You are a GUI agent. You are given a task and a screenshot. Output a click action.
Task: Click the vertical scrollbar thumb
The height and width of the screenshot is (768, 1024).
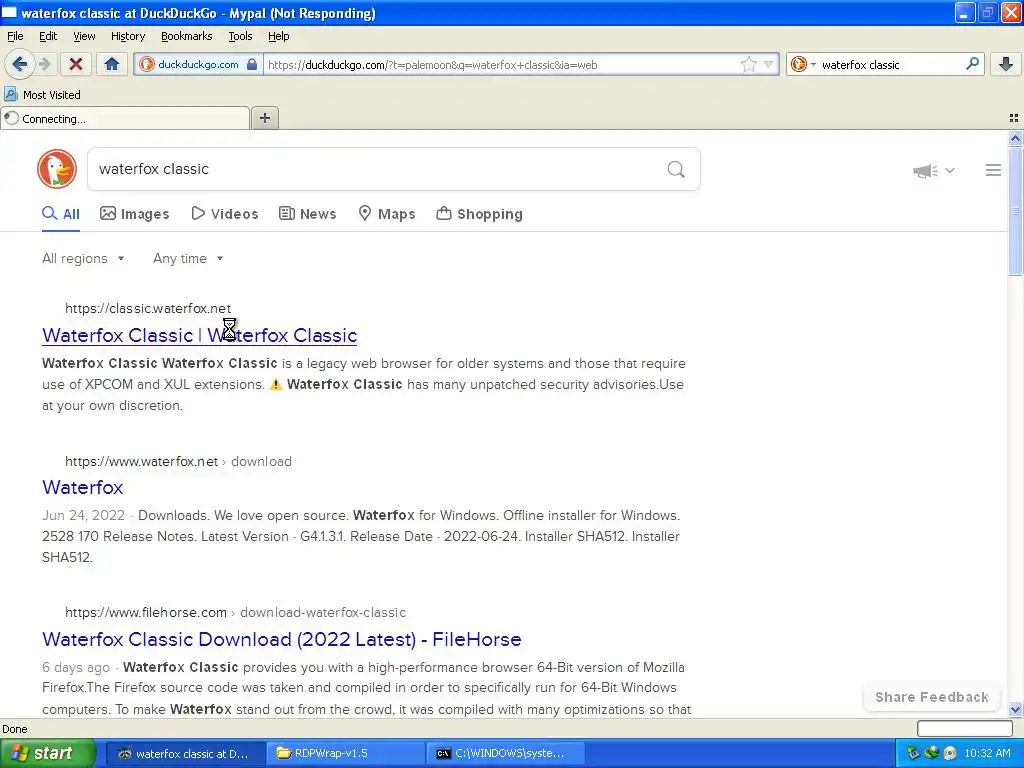click(x=1015, y=211)
